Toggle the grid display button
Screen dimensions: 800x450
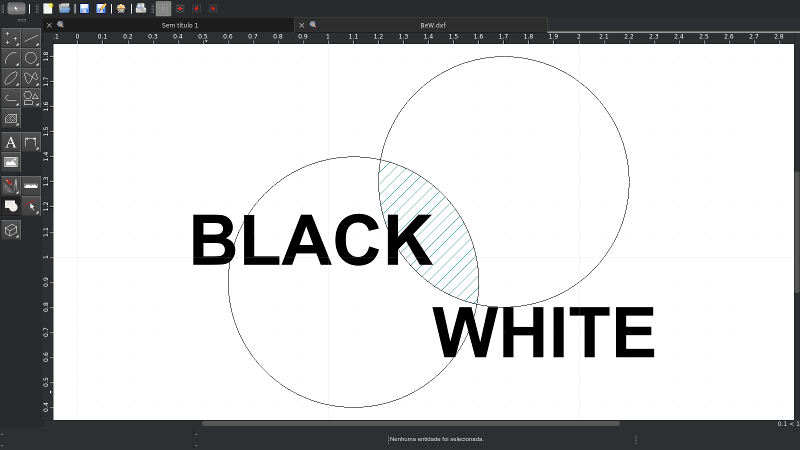click(x=163, y=8)
